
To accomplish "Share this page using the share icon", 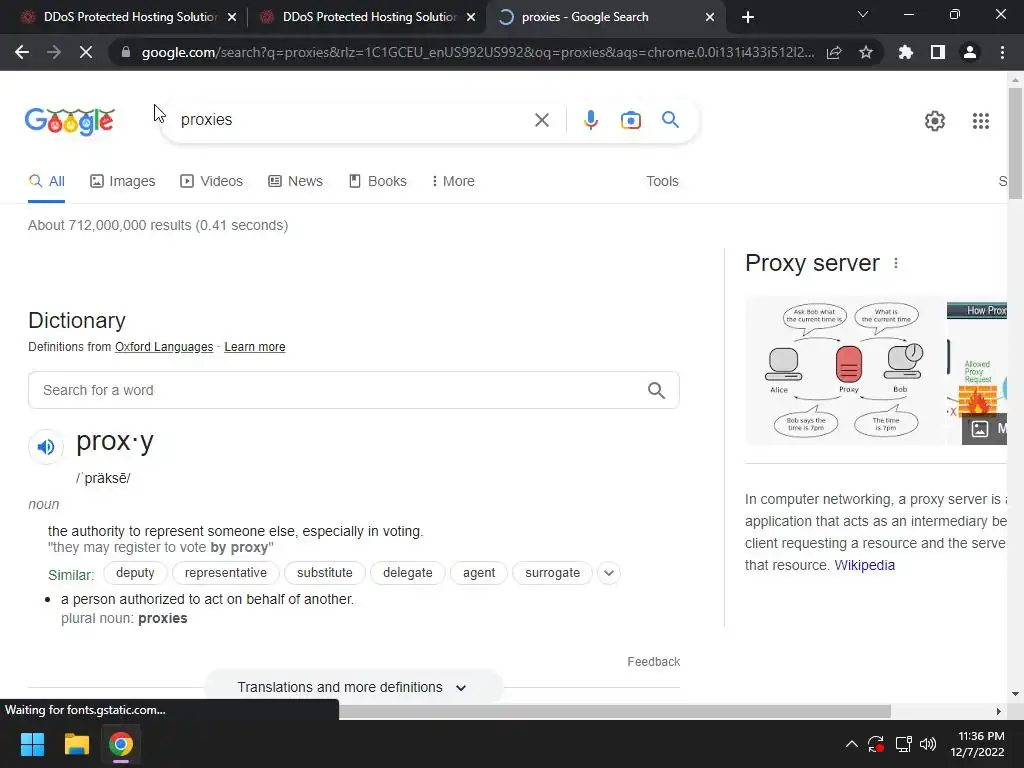I will [x=834, y=52].
